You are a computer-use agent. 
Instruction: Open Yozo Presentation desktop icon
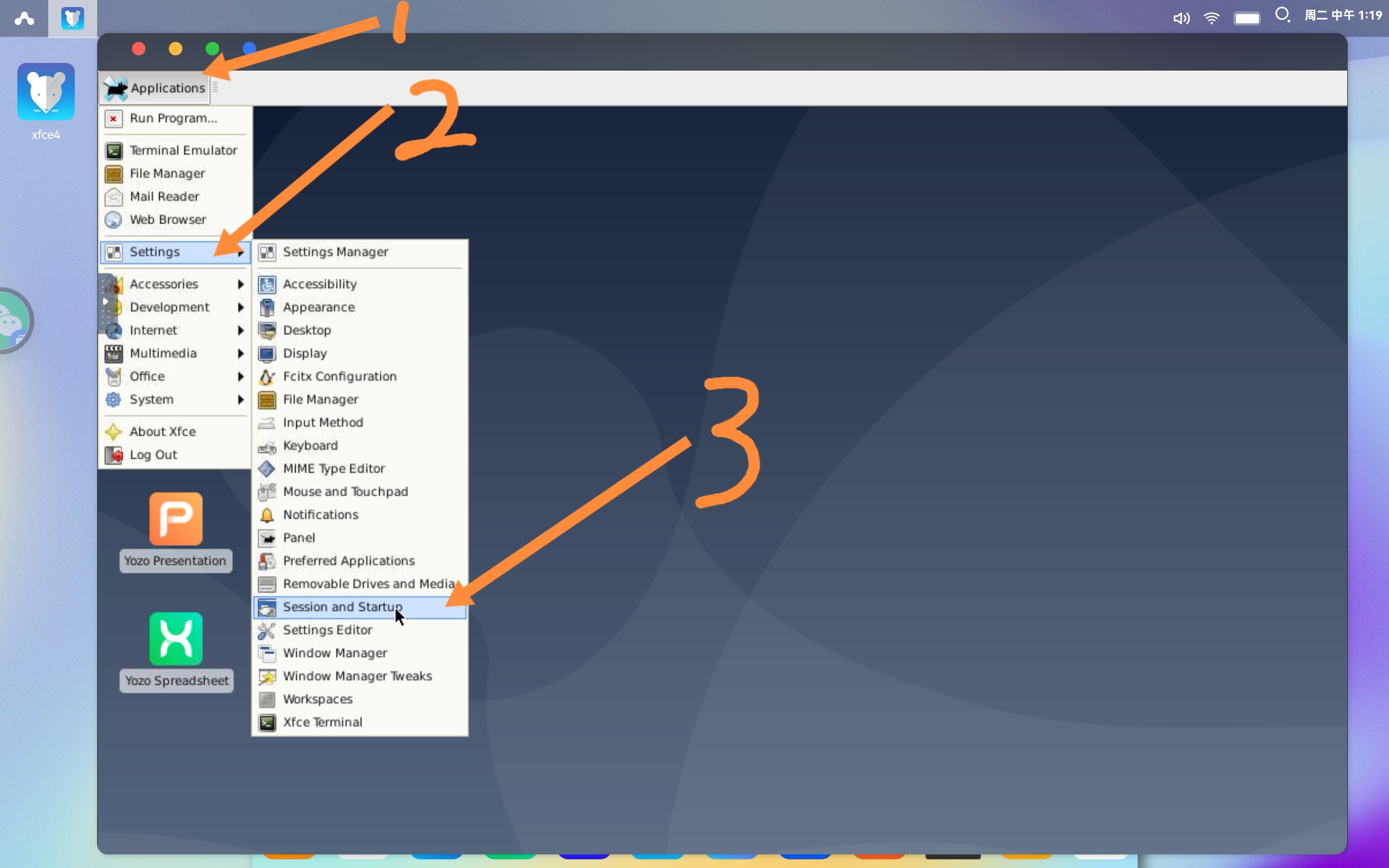(176, 519)
